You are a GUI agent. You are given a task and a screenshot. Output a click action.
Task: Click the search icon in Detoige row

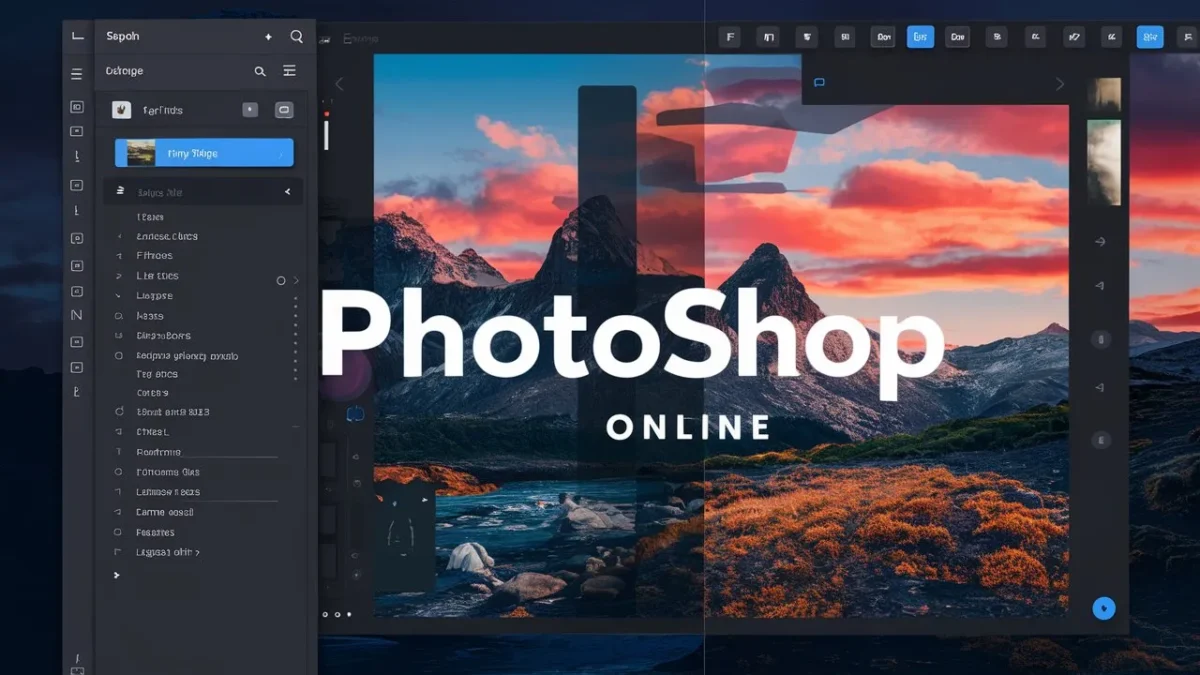260,72
